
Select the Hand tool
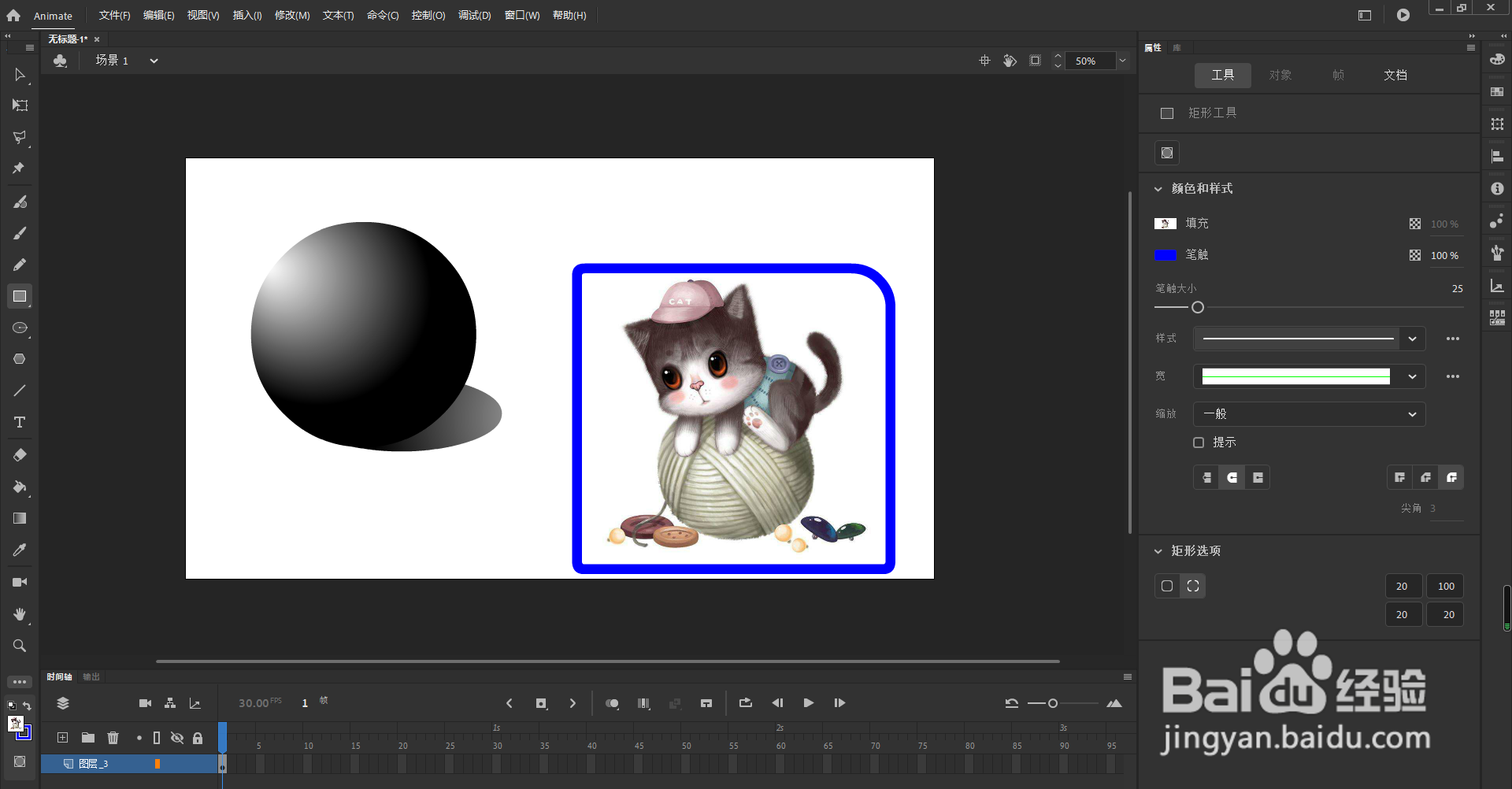pos(20,613)
